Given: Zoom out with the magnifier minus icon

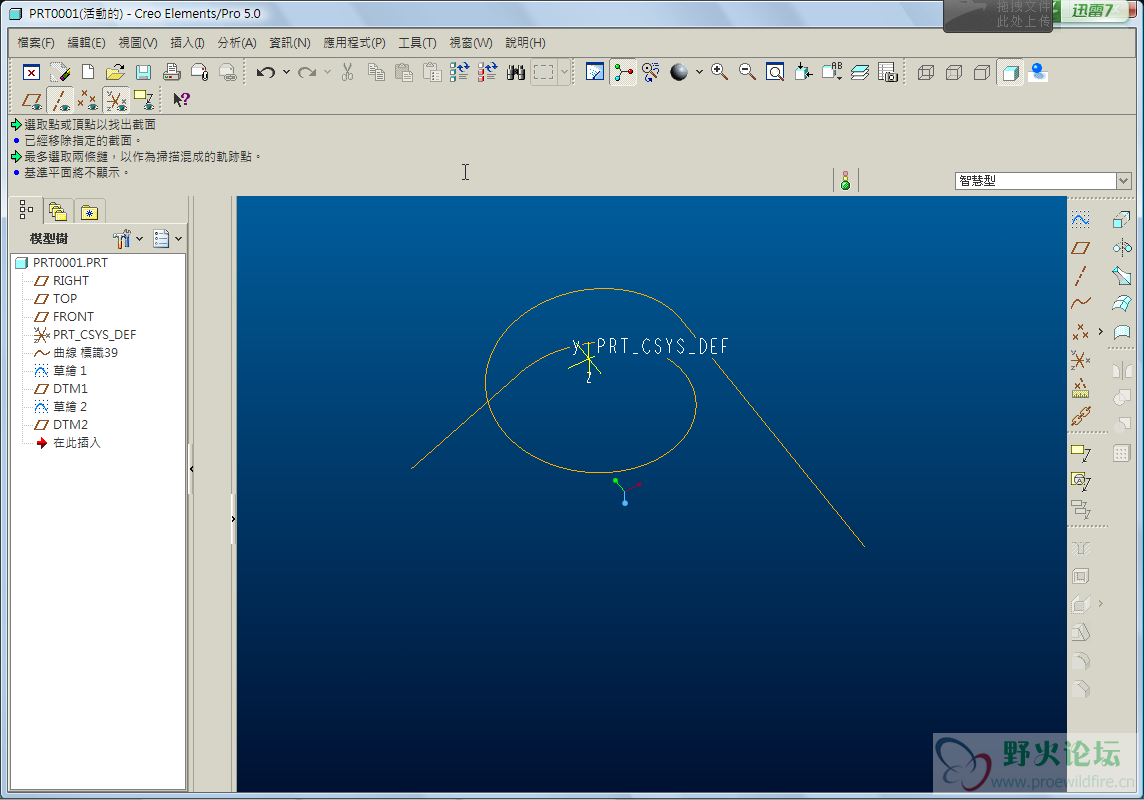Looking at the screenshot, I should tap(747, 72).
